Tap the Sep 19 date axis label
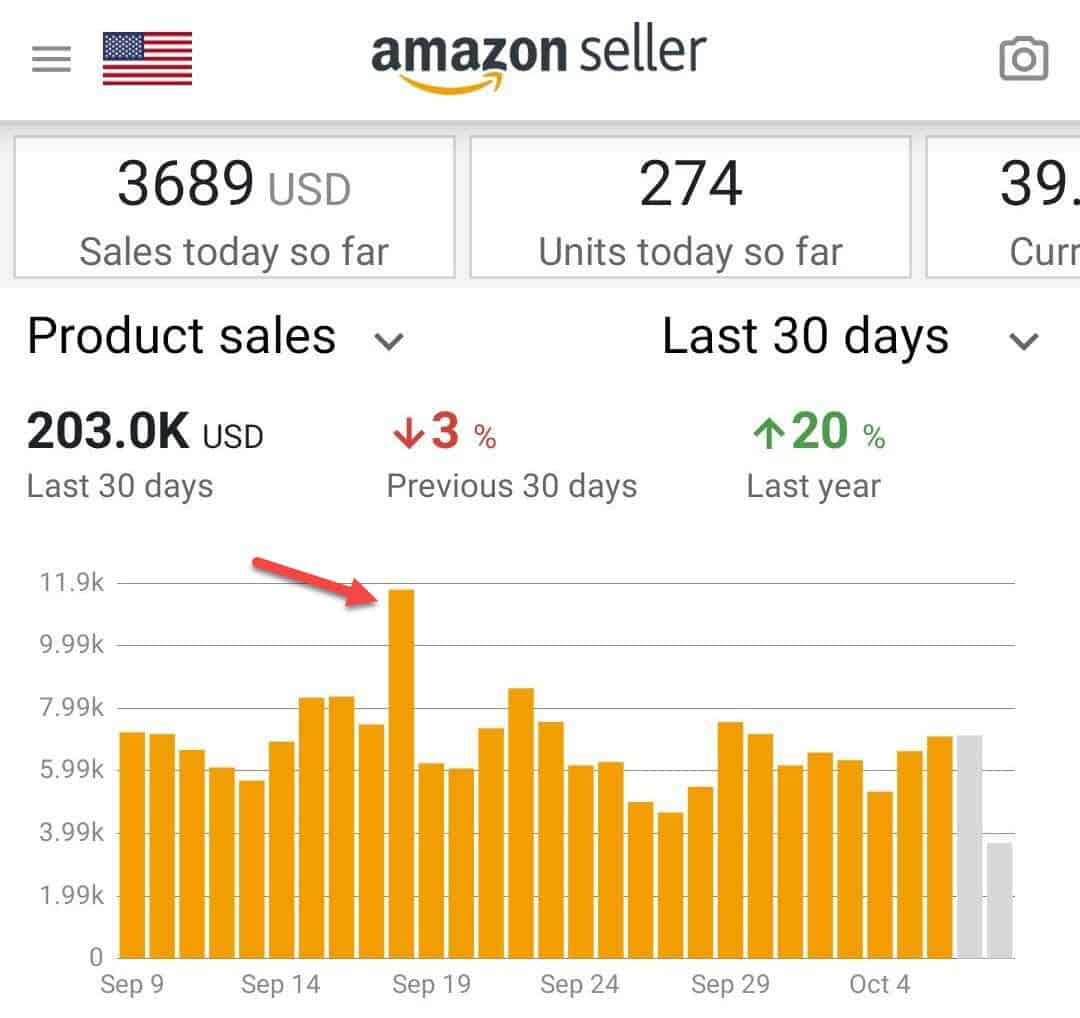 (431, 985)
